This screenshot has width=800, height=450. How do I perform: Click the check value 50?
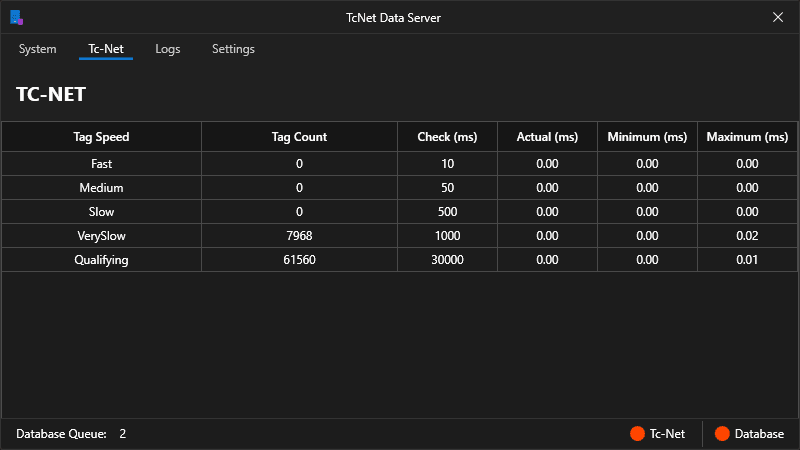447,188
